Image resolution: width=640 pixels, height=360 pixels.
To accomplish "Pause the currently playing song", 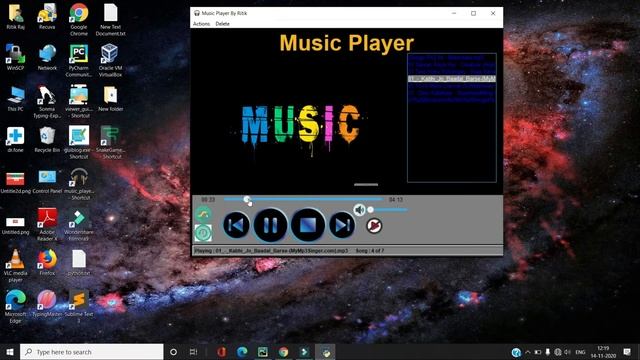I will (270, 225).
